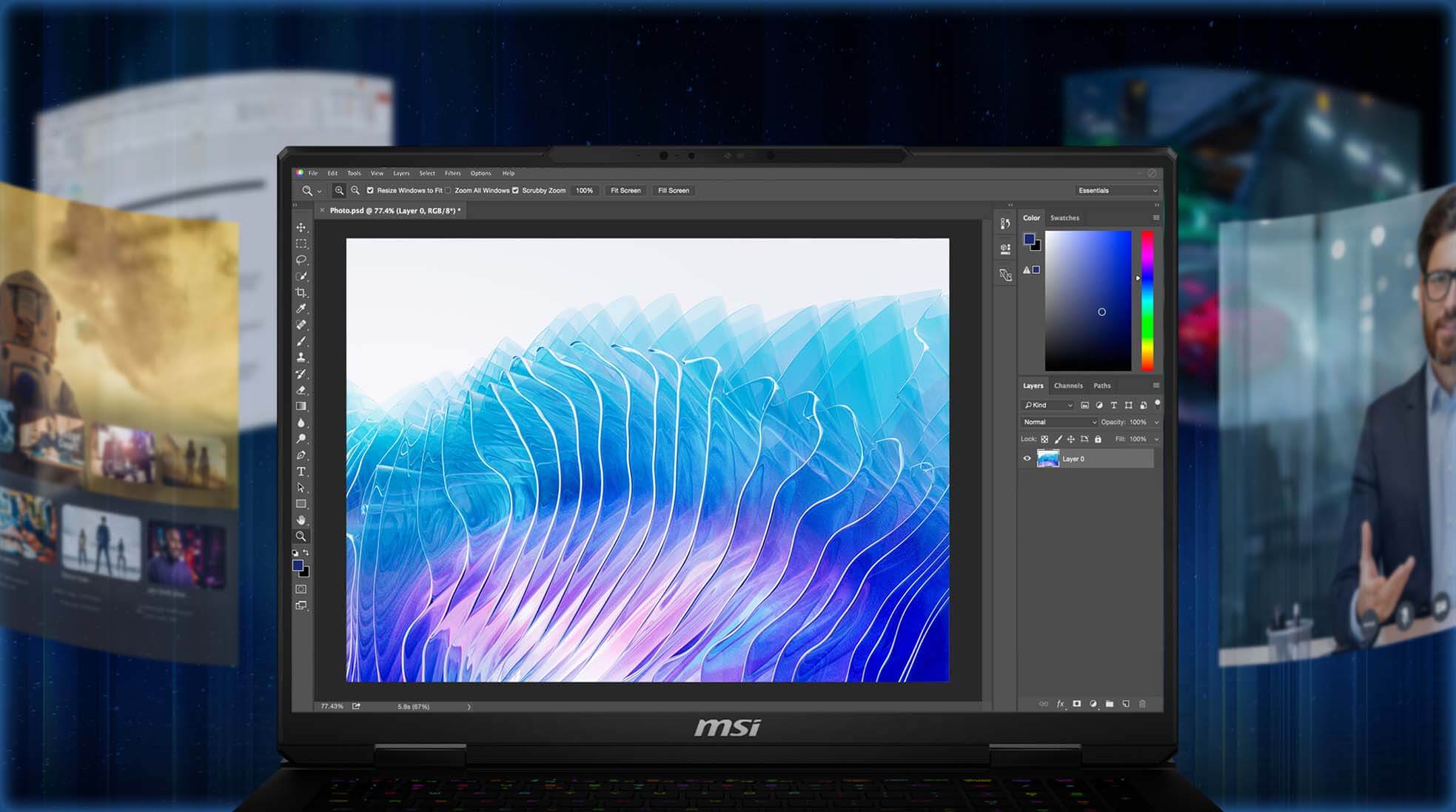Screen dimensions: 1456x812
Task: Switch to the Channels tab
Action: point(1068,386)
